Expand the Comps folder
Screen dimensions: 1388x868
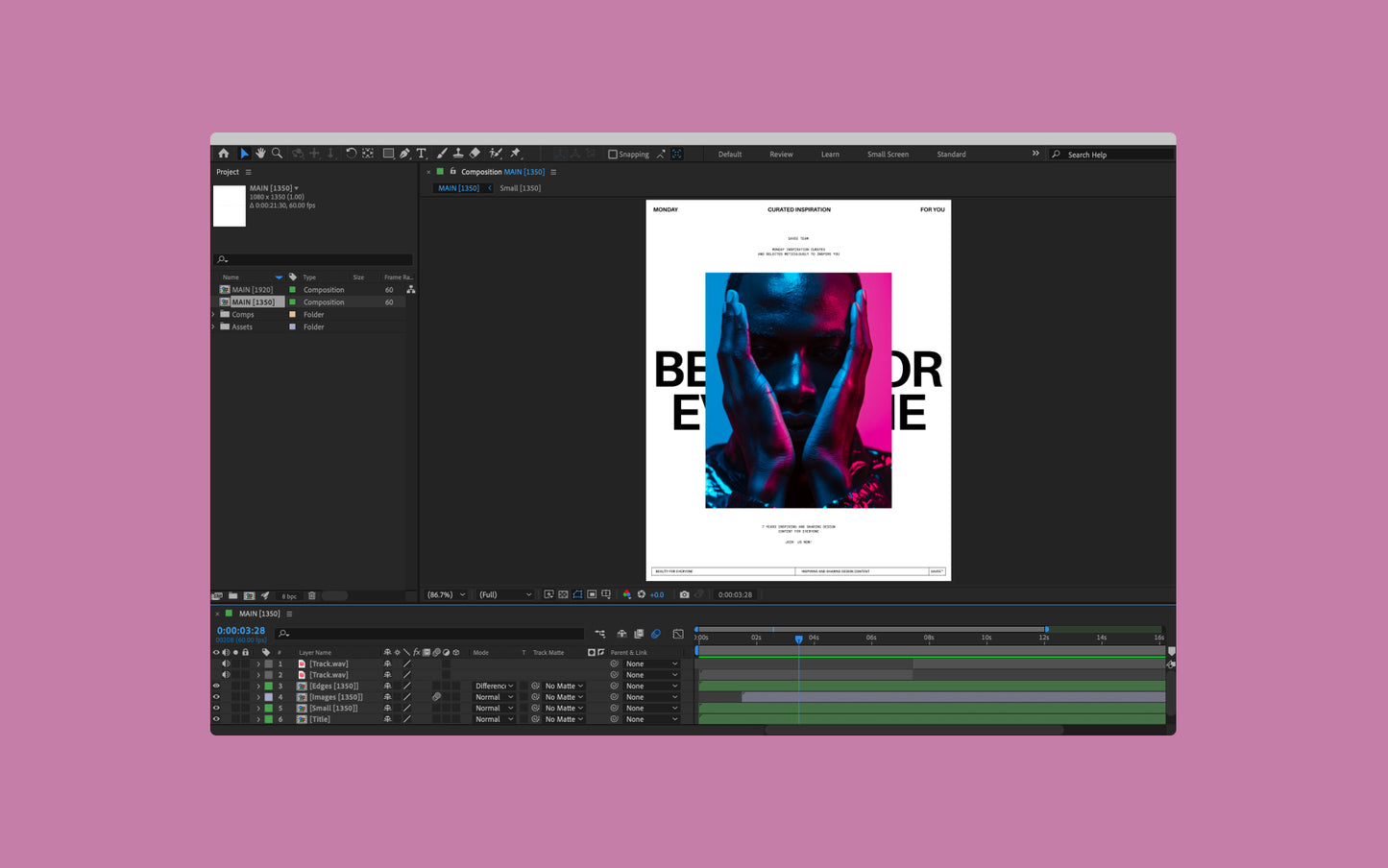click(x=213, y=314)
